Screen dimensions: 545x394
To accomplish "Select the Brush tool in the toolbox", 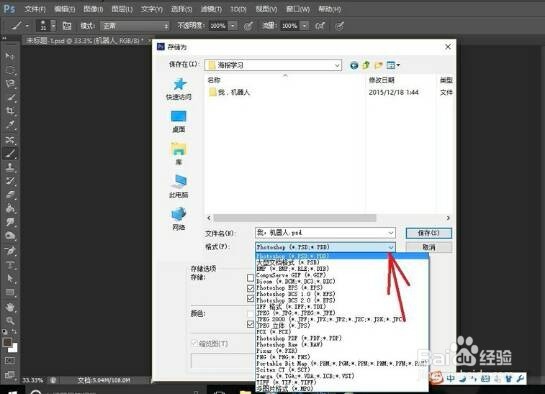I will pos(10,153).
